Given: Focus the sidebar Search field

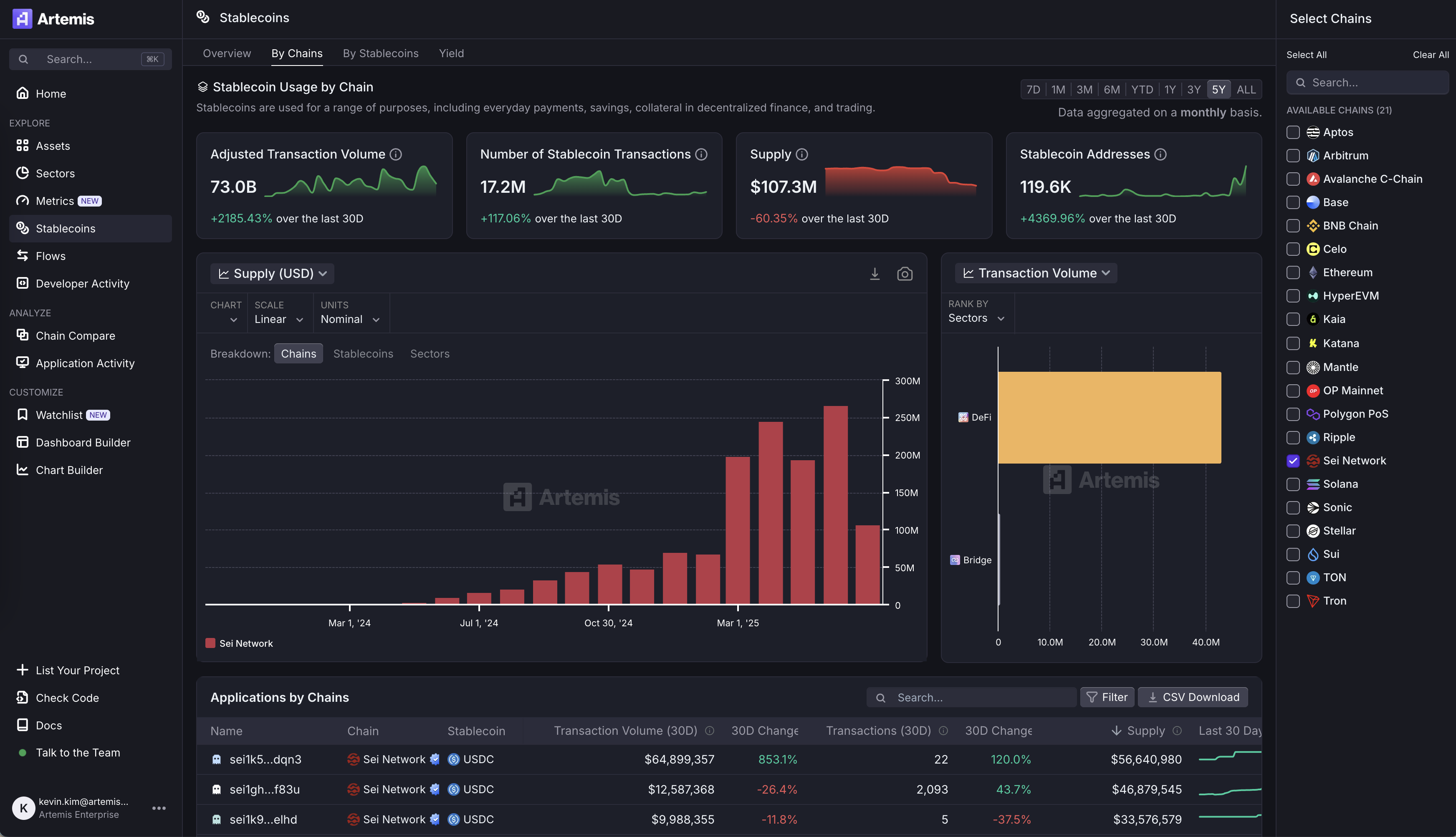Looking at the screenshot, I should pos(90,59).
